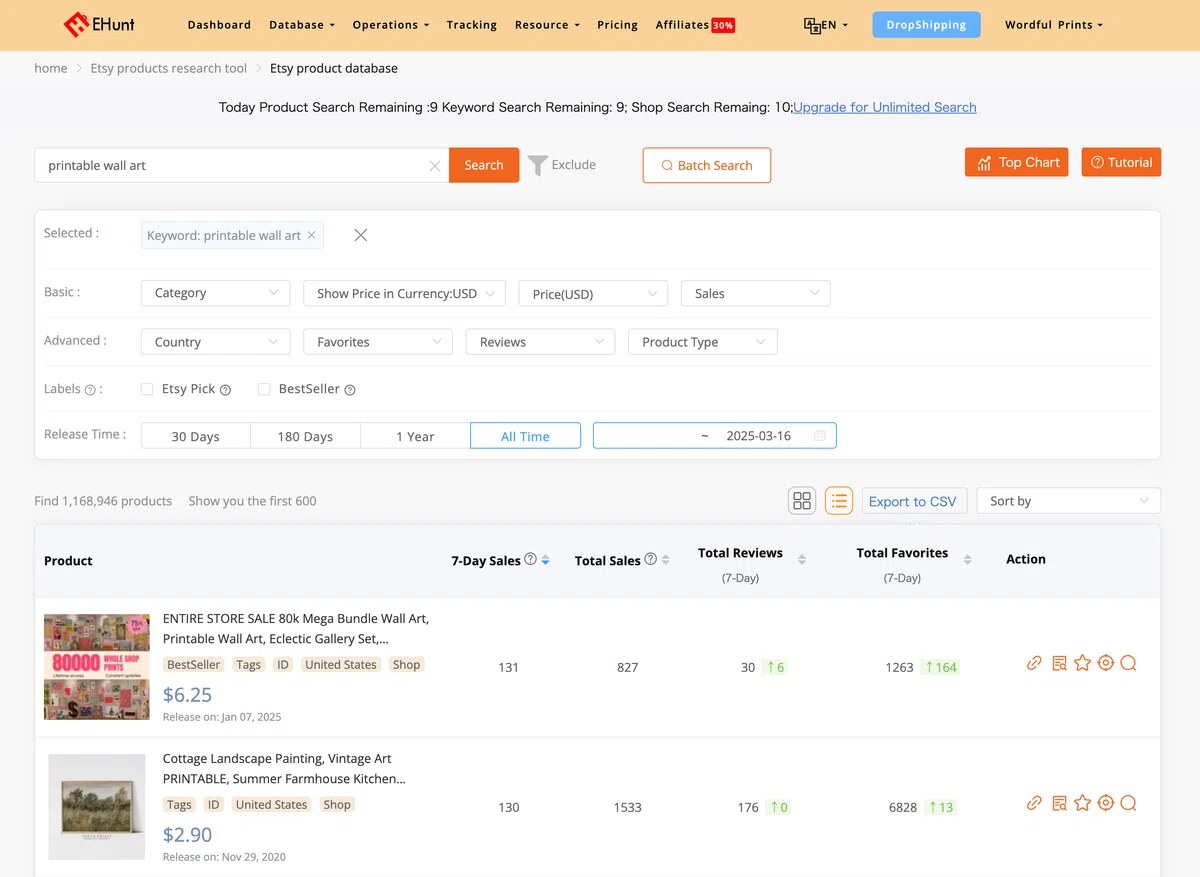
Task: Track the Mega Bundle product with target icon
Action: pyautogui.click(x=1105, y=663)
